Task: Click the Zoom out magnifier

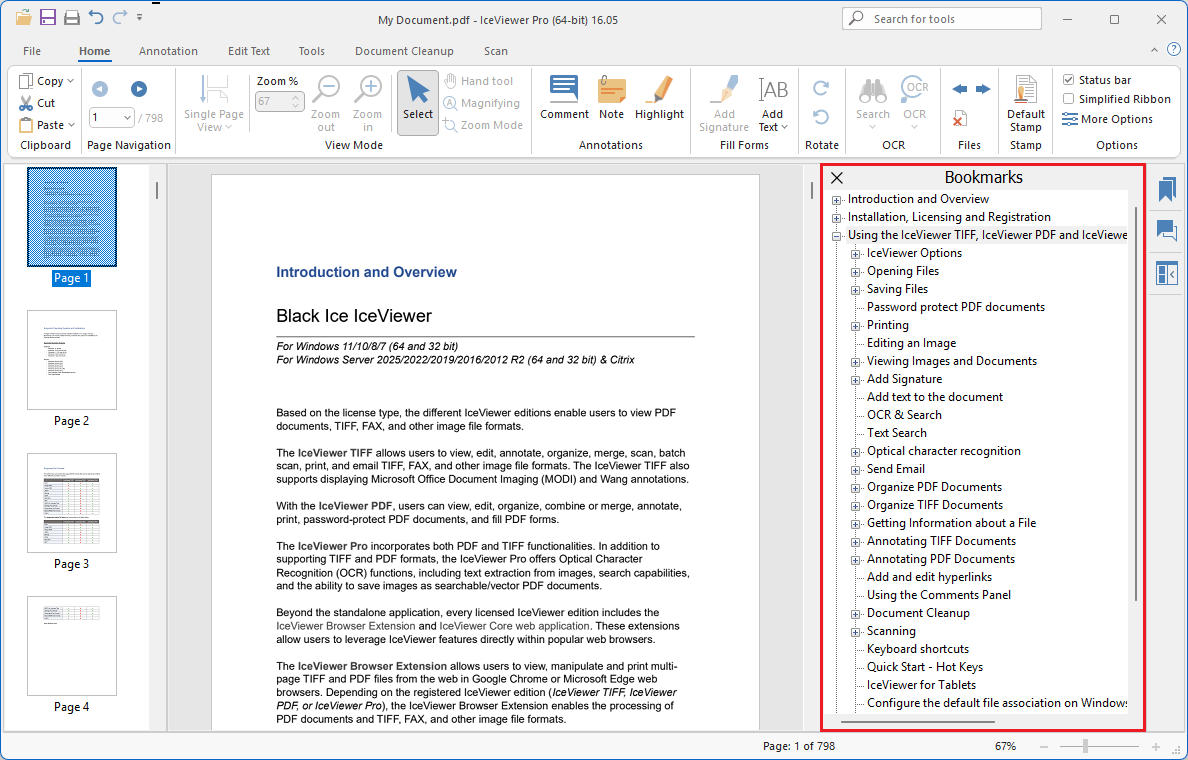Action: [326, 104]
